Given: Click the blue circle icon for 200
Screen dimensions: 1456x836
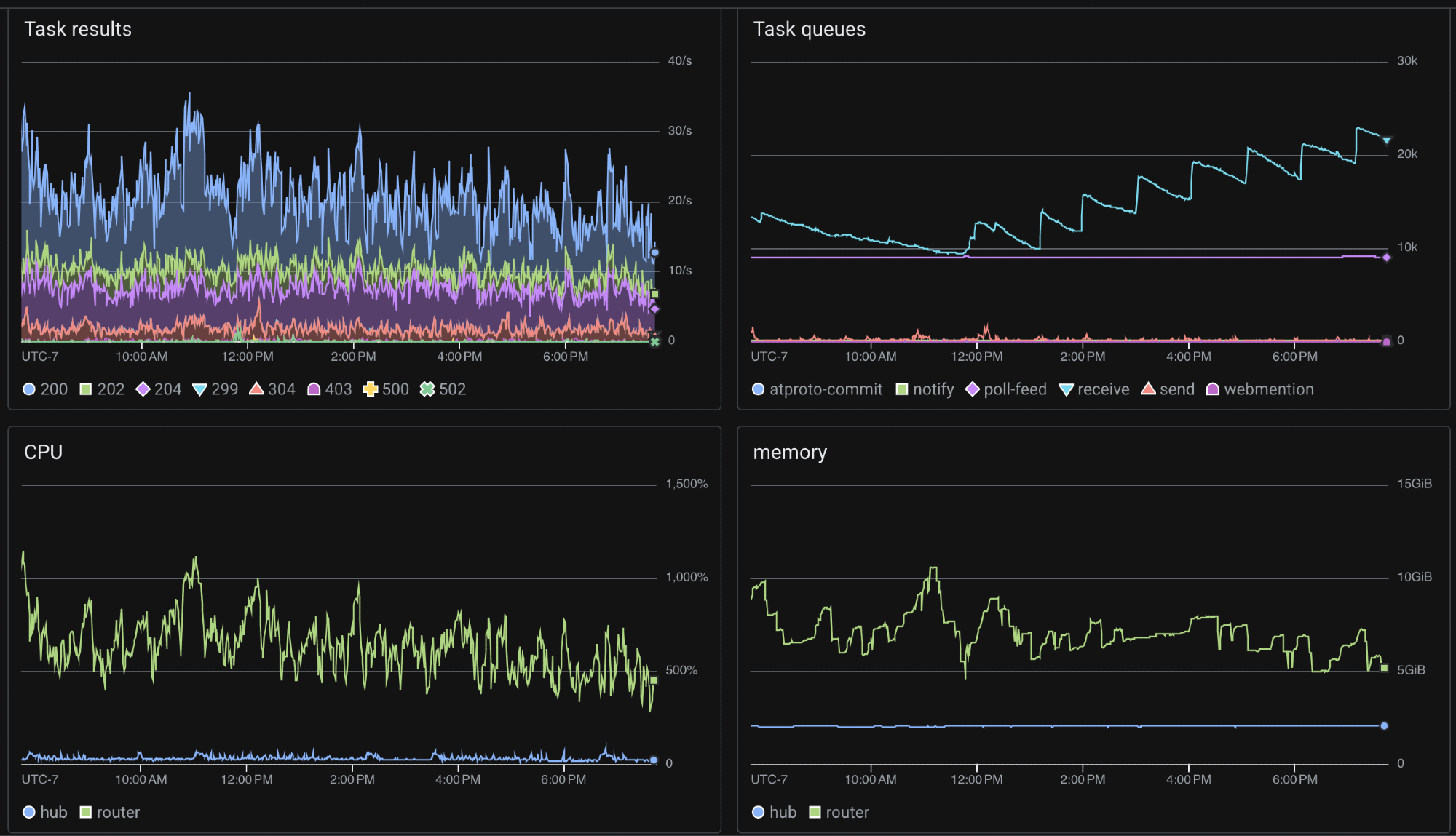Looking at the screenshot, I should pyautogui.click(x=29, y=389).
